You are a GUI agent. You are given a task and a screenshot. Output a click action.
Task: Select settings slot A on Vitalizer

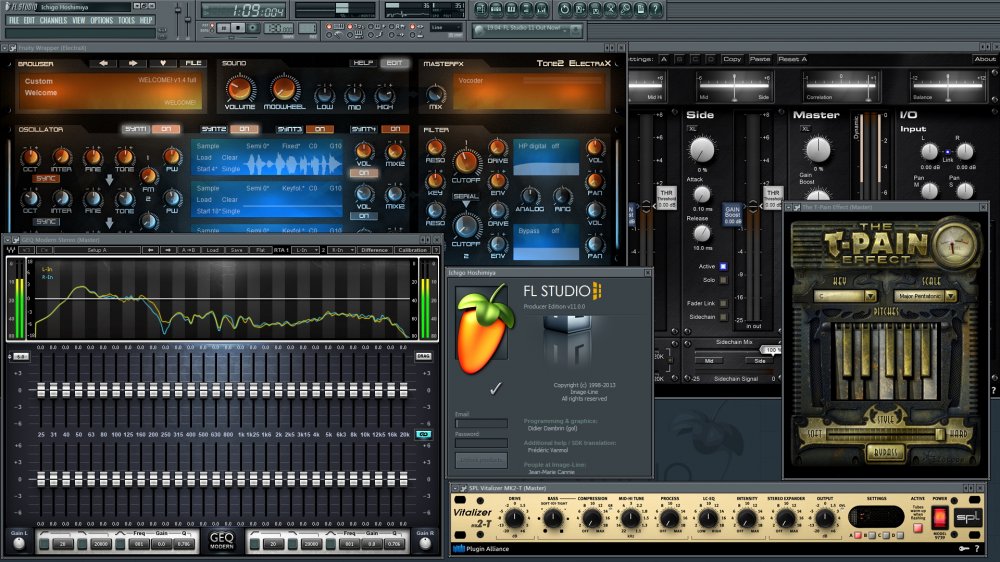pos(857,535)
